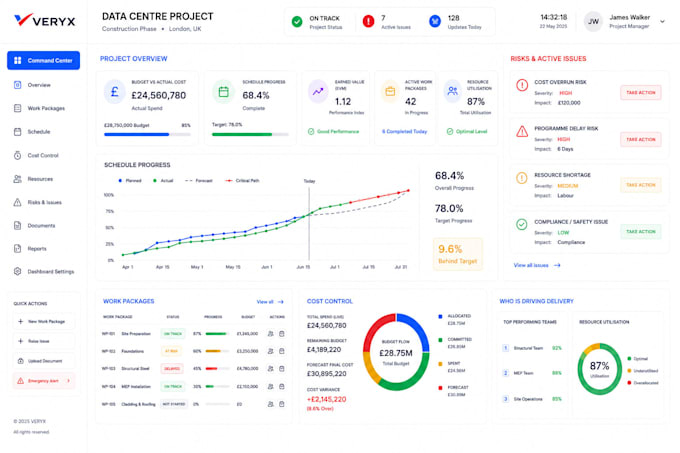Click the green schedule progress bar
The width and height of the screenshot is (680, 453).
pos(242,134)
